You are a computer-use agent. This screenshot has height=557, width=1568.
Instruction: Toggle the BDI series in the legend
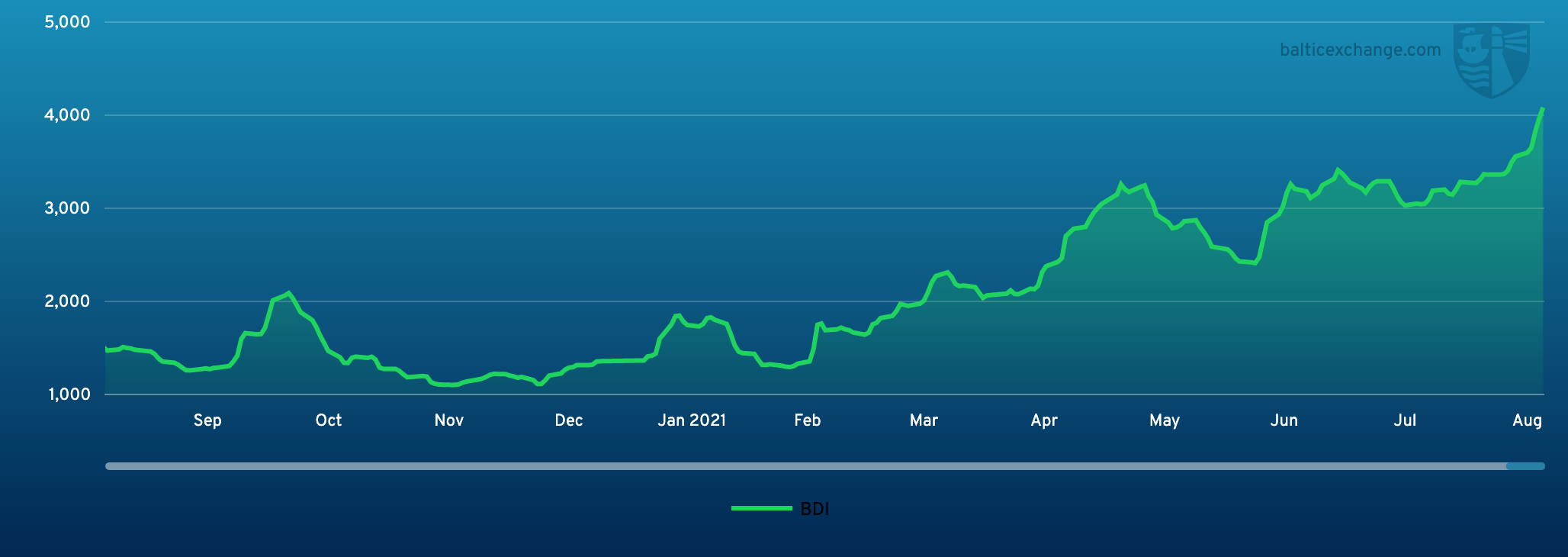[x=779, y=509]
